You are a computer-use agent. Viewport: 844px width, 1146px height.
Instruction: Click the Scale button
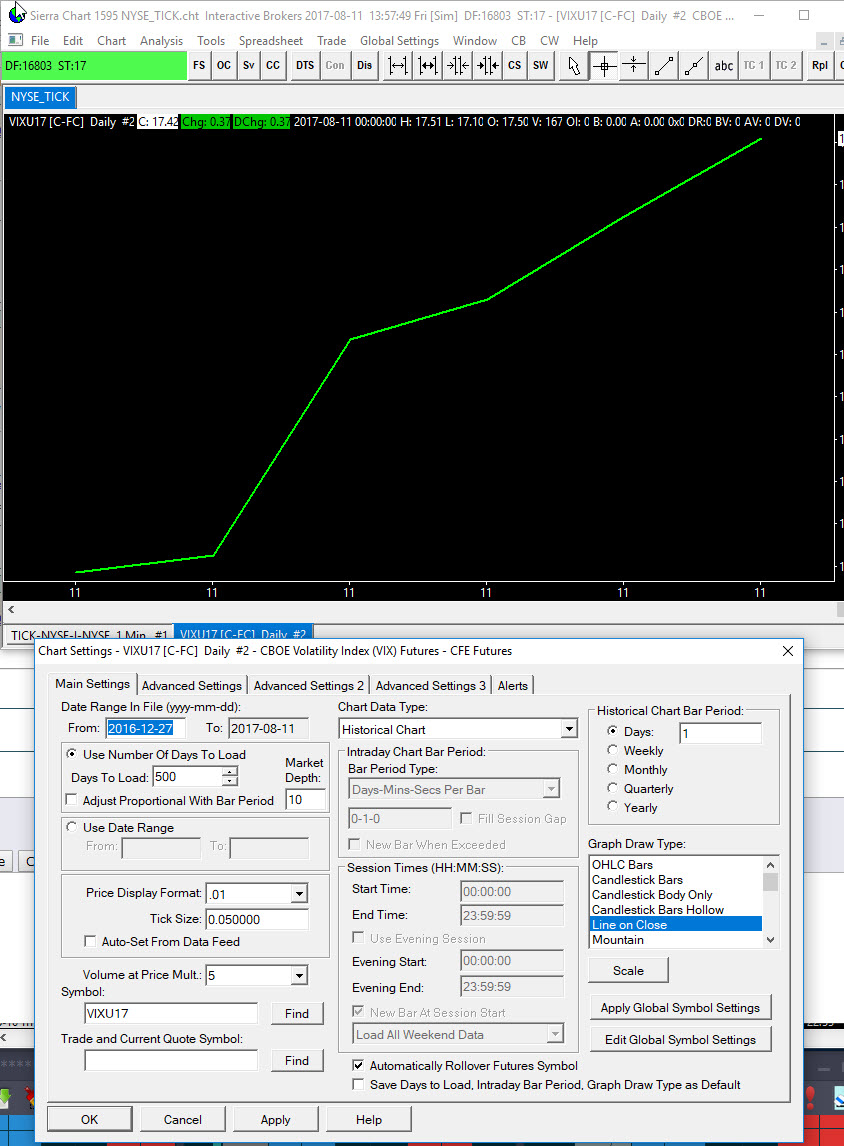(x=628, y=971)
